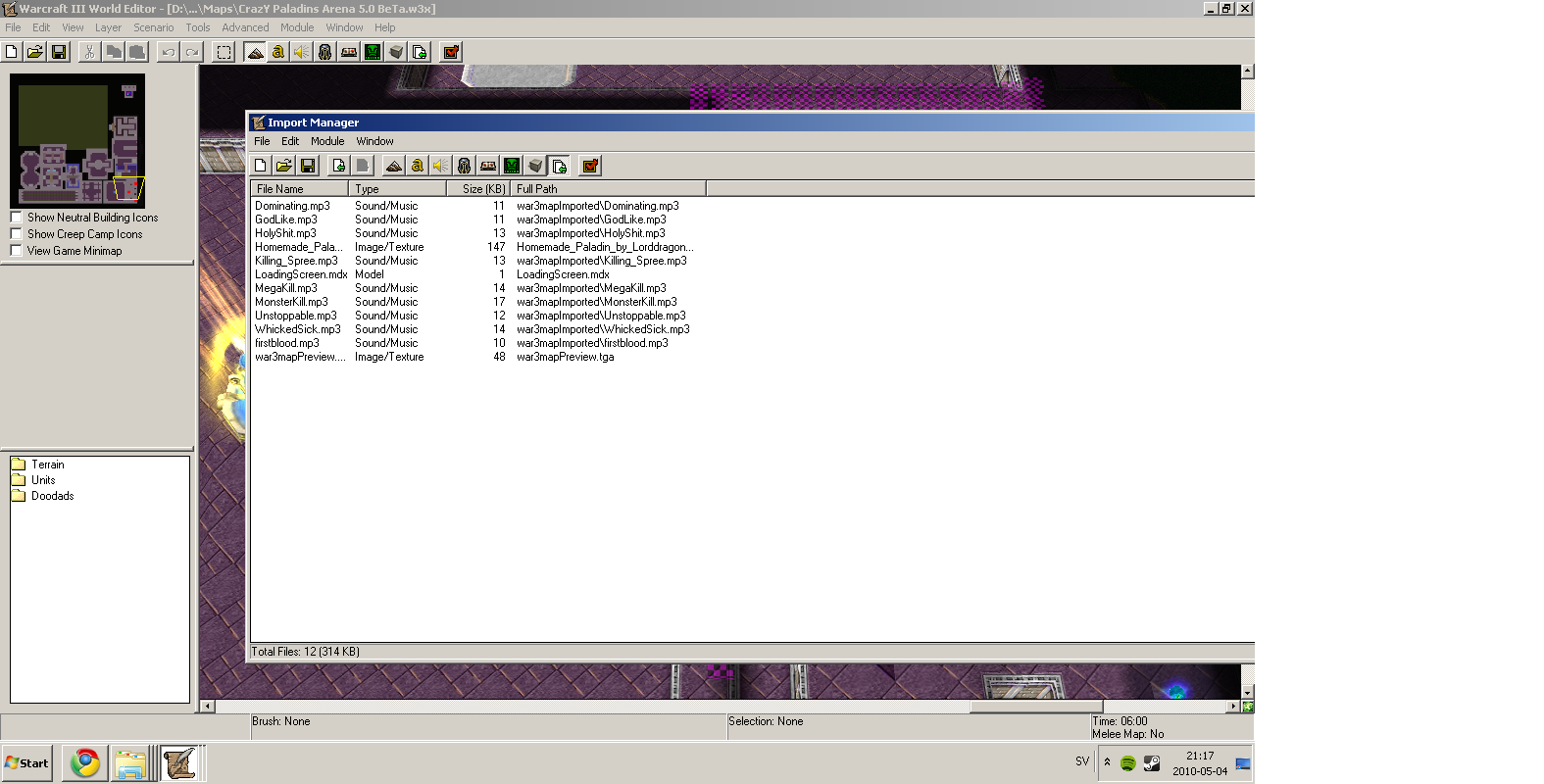Image resolution: width=1544 pixels, height=784 pixels.
Task: Click New Map icon in main toolbar
Action: 12,52
